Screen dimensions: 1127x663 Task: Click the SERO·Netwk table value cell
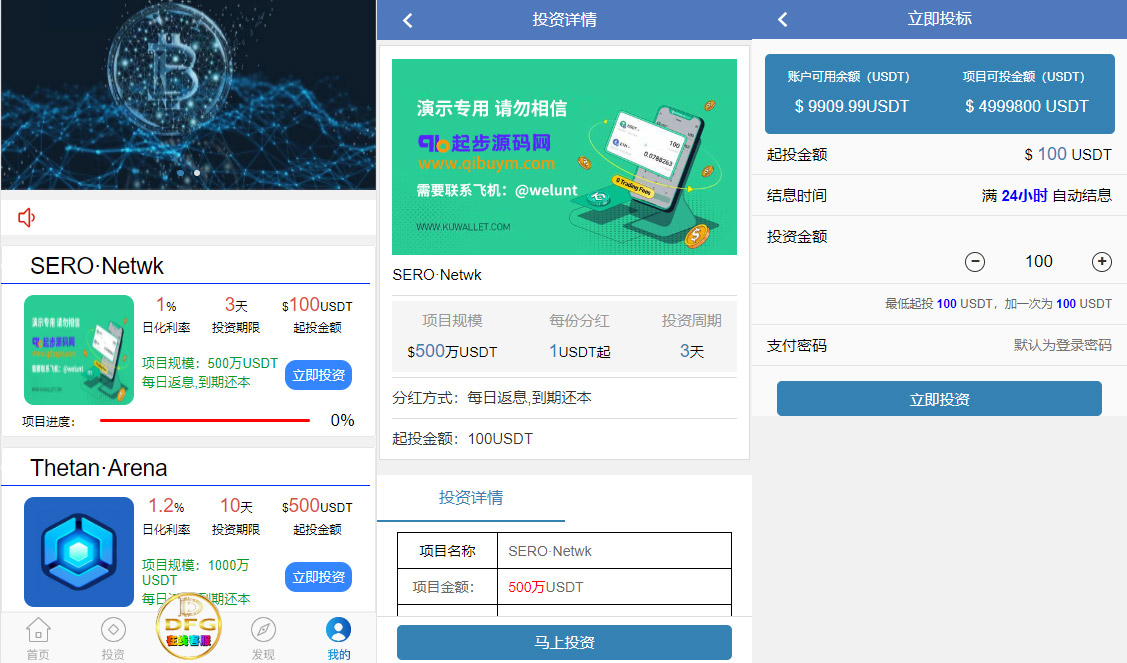(x=615, y=551)
